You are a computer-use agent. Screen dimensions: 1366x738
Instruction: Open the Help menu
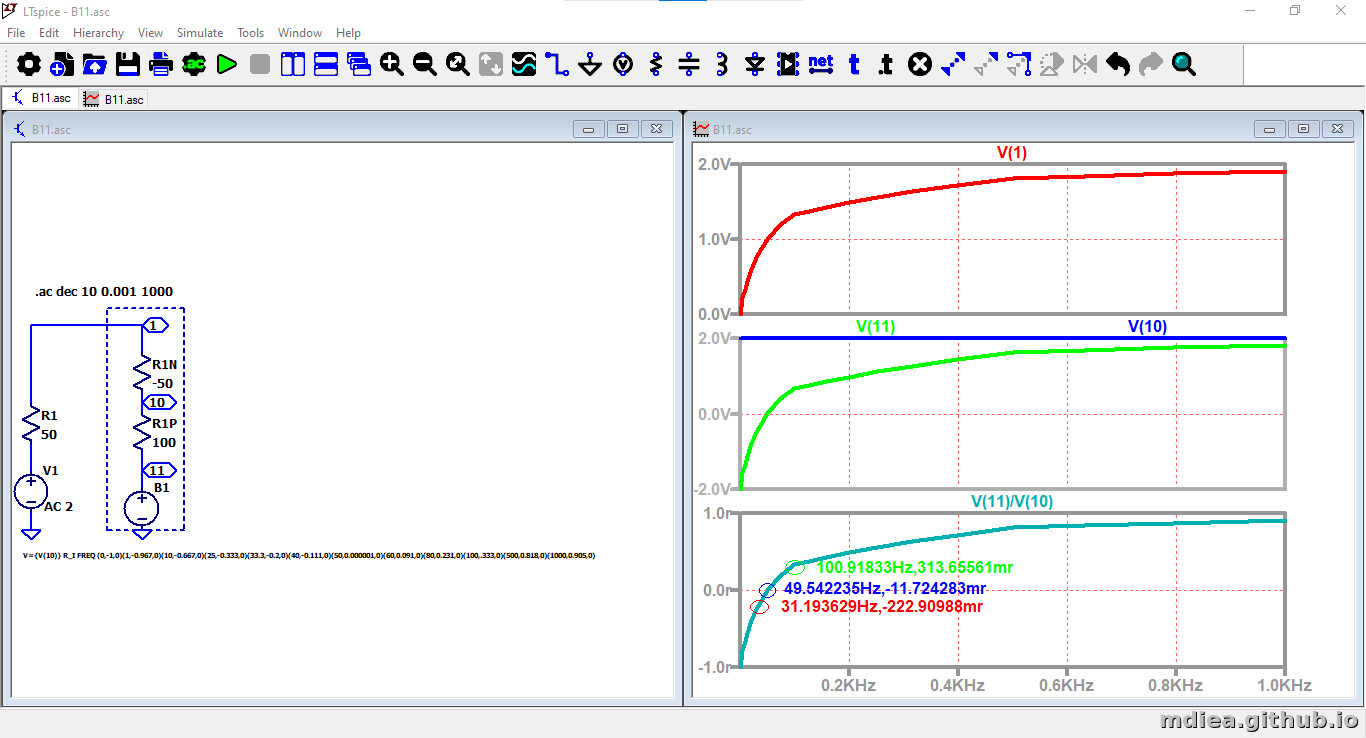pyautogui.click(x=348, y=33)
